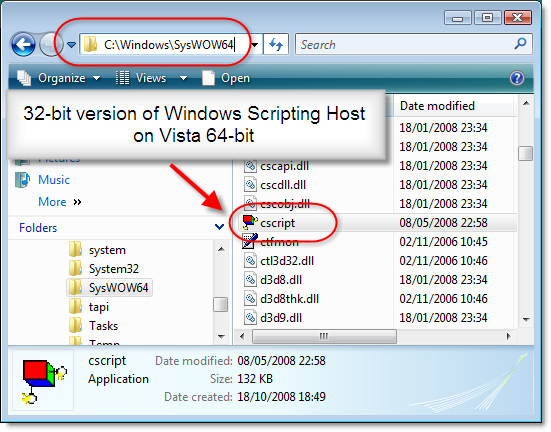The image size is (551, 432).
Task: Collapse the Folders pane chevron
Action: (x=219, y=227)
